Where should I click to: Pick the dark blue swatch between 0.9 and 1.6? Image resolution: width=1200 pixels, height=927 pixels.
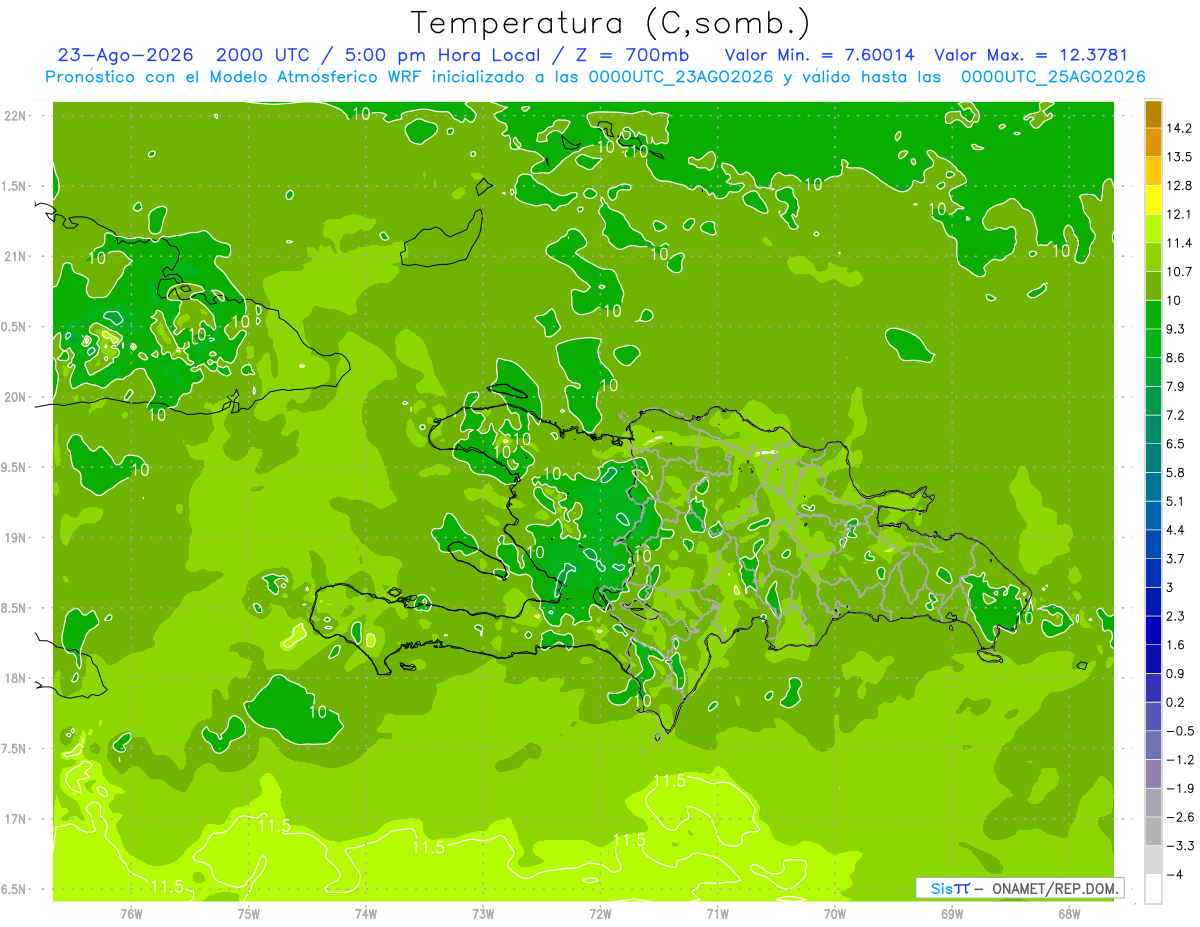pos(1153,659)
